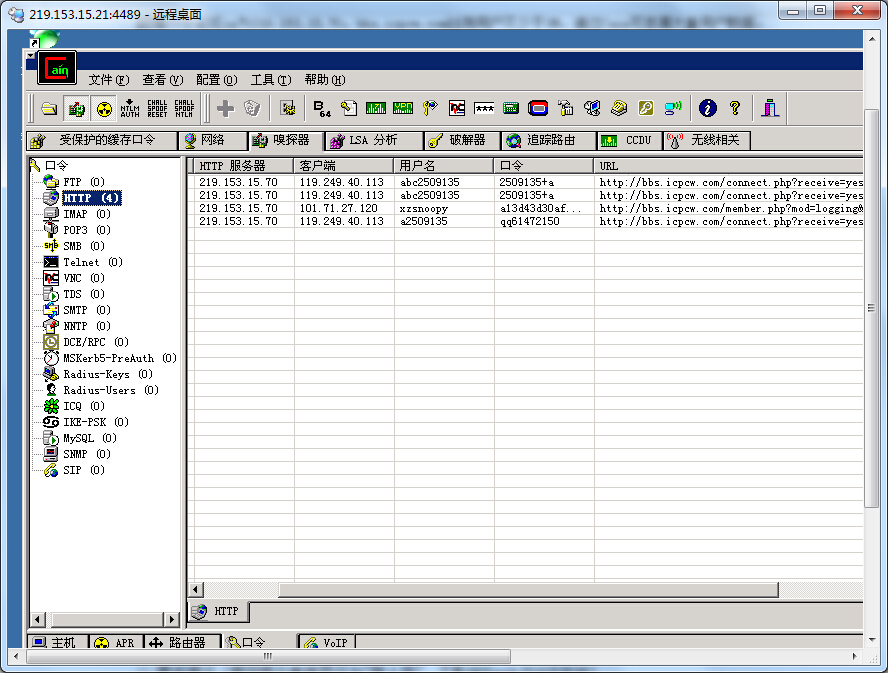Open the 配置(O) menu

[217, 80]
